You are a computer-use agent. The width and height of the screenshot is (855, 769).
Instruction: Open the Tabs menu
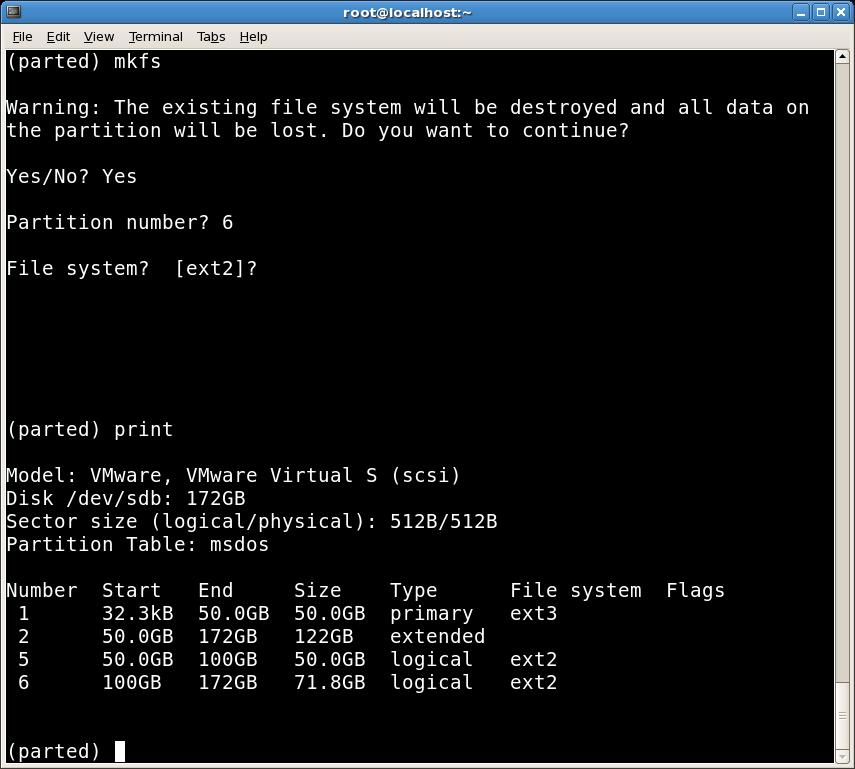click(x=210, y=36)
